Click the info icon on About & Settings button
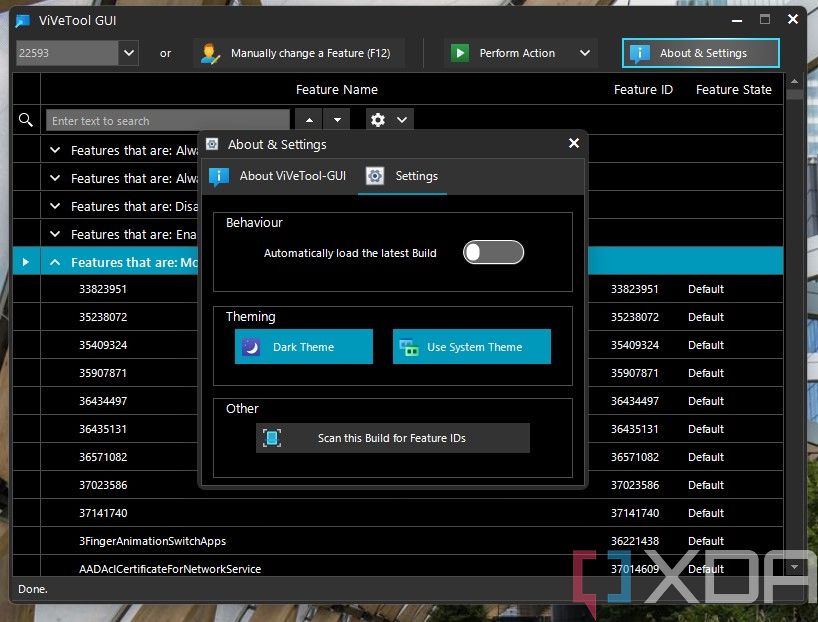 coord(640,53)
